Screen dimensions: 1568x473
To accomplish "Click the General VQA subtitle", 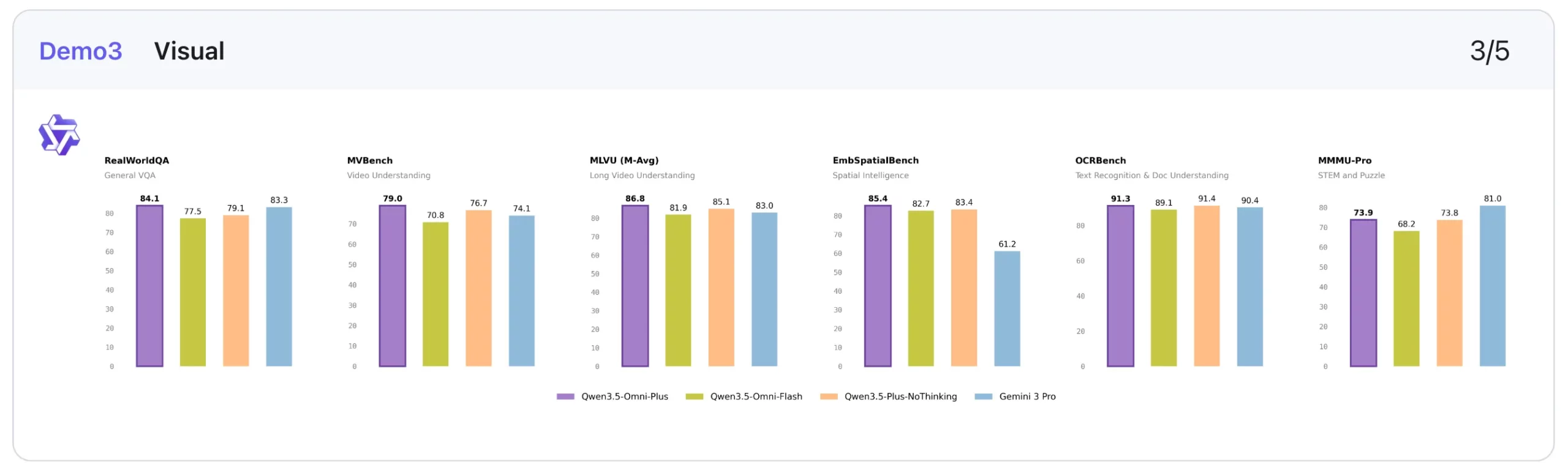I will coord(130,175).
